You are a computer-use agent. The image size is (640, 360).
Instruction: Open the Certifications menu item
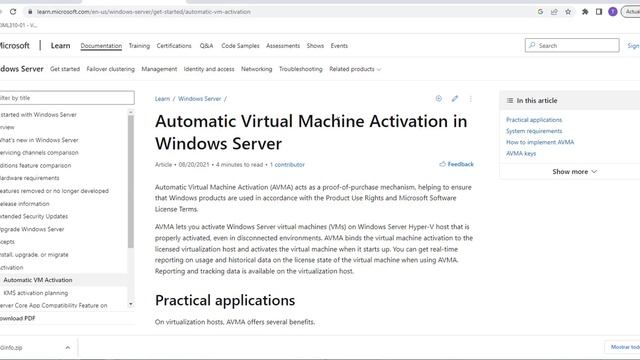[x=174, y=46]
